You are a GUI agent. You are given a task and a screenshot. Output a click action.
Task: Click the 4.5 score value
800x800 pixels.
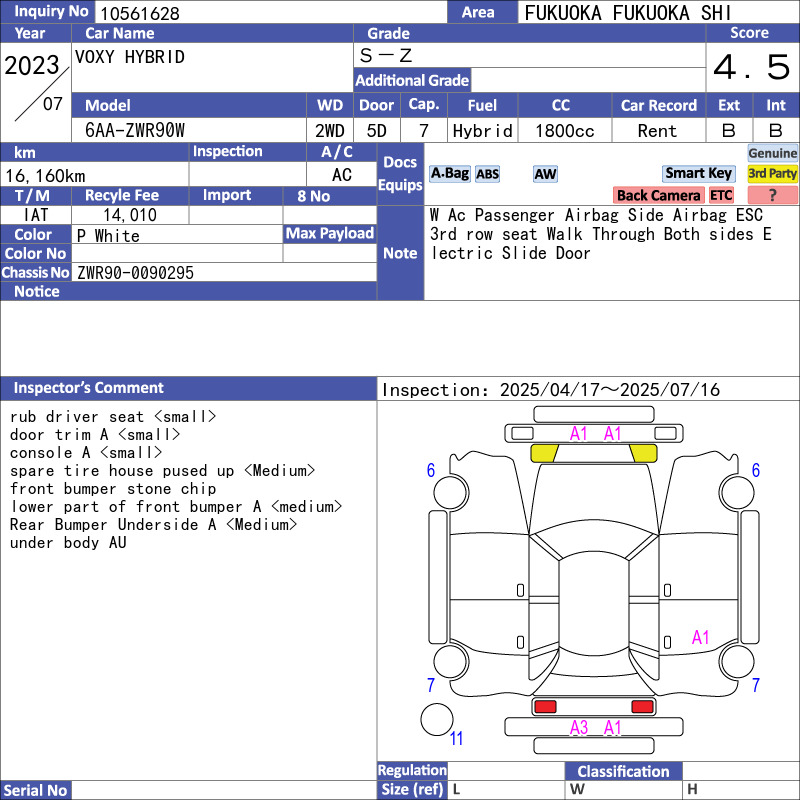(751, 68)
